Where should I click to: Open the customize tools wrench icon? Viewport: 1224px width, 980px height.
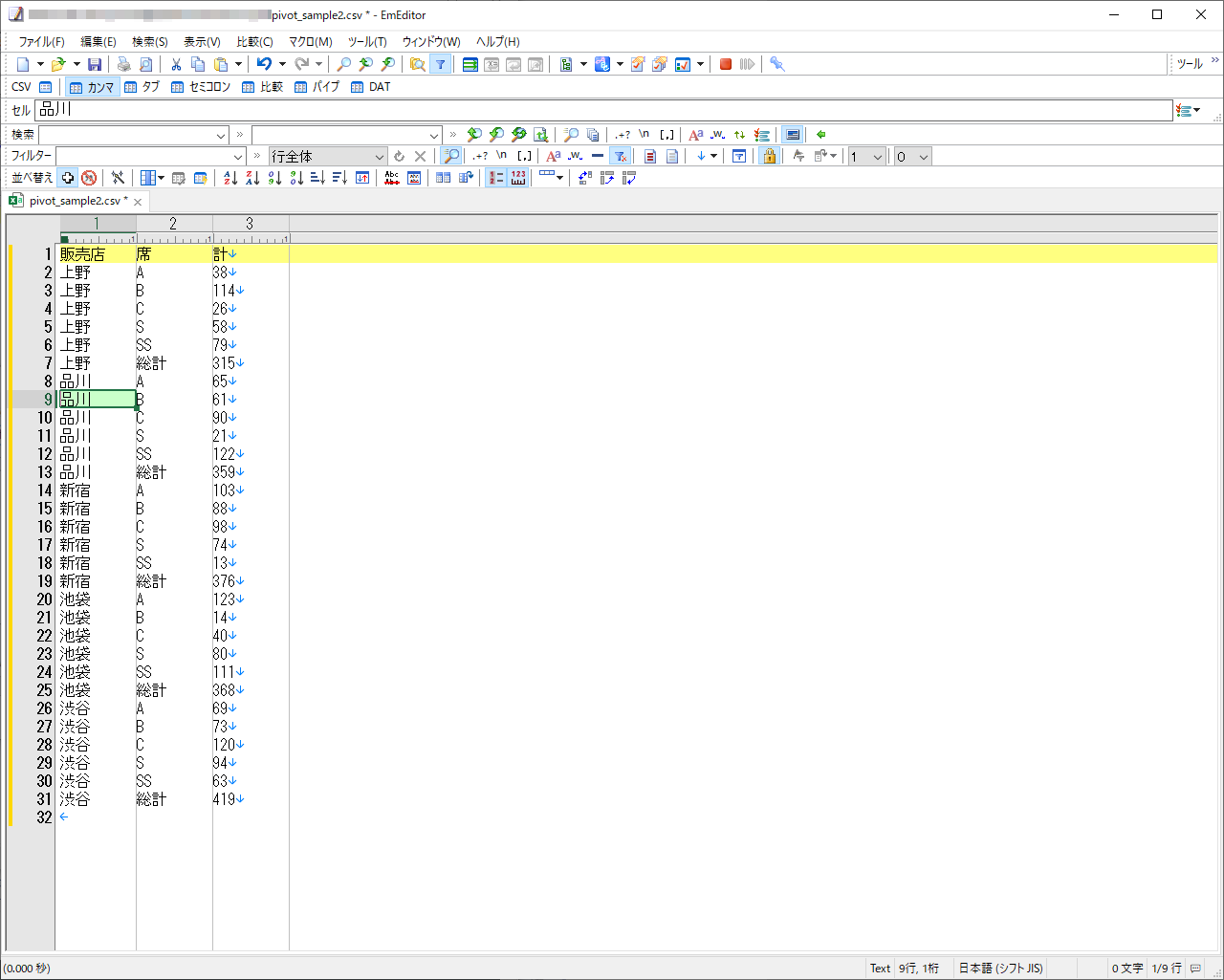click(x=777, y=64)
